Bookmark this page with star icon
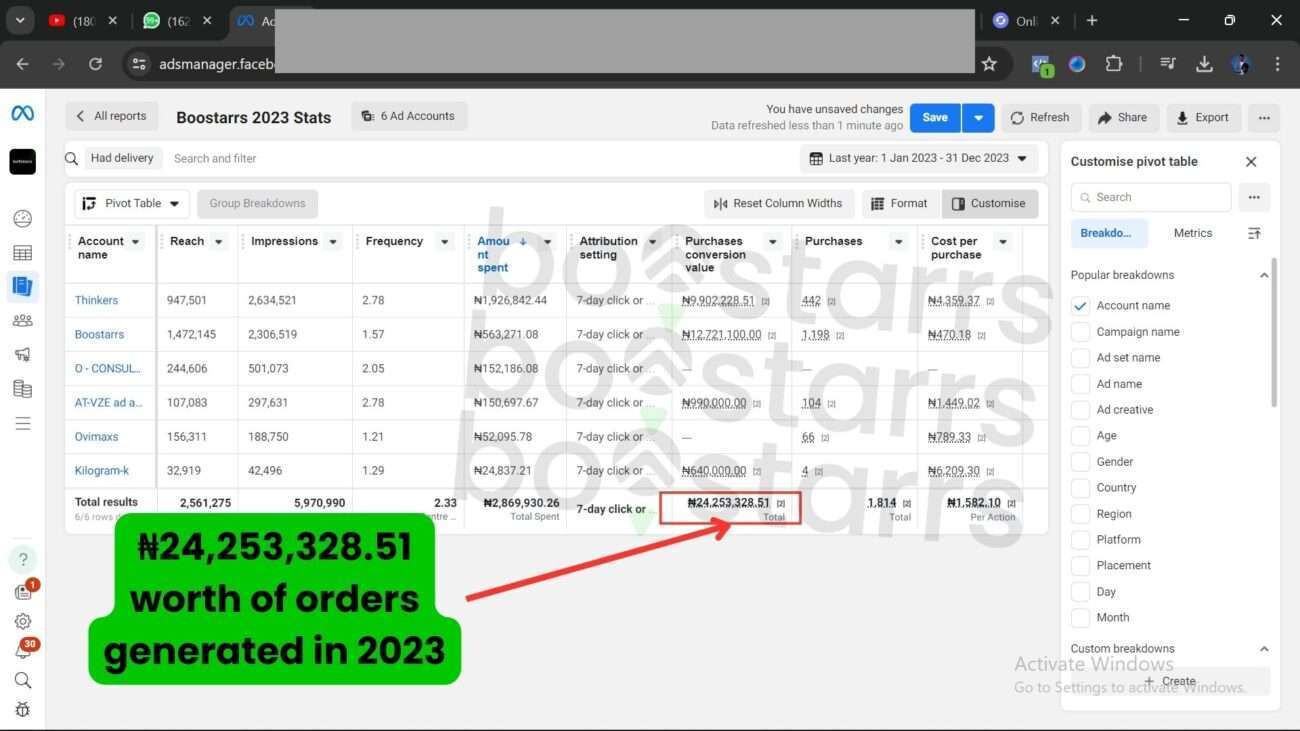 click(x=989, y=64)
